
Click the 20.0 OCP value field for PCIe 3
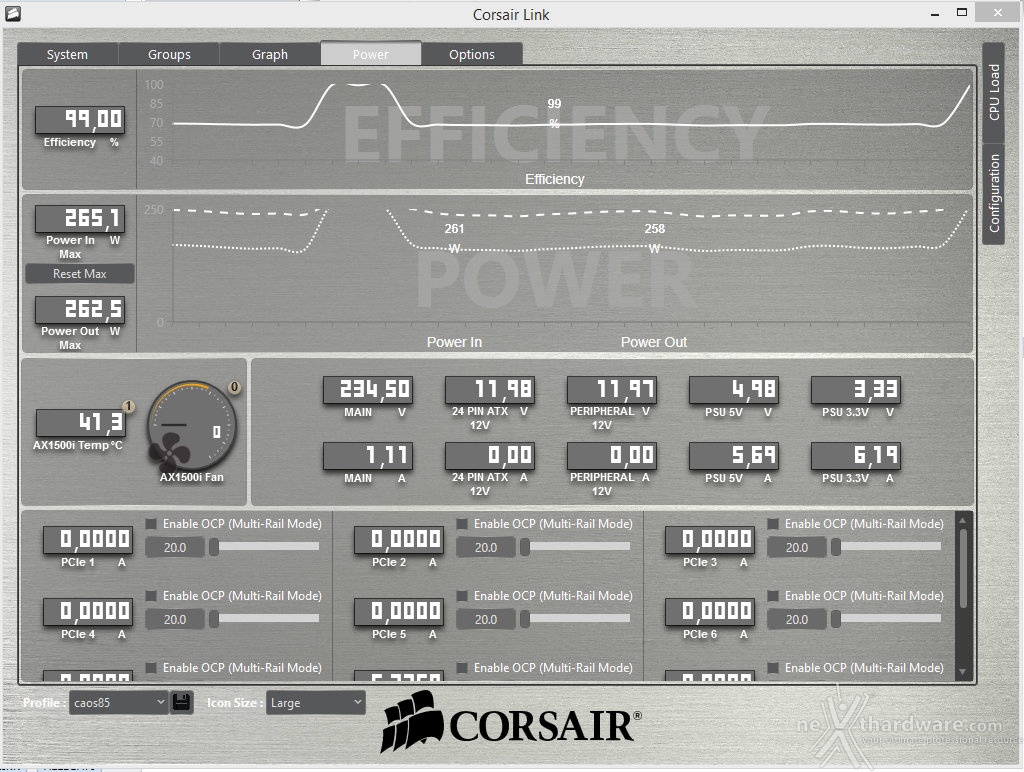tap(797, 547)
